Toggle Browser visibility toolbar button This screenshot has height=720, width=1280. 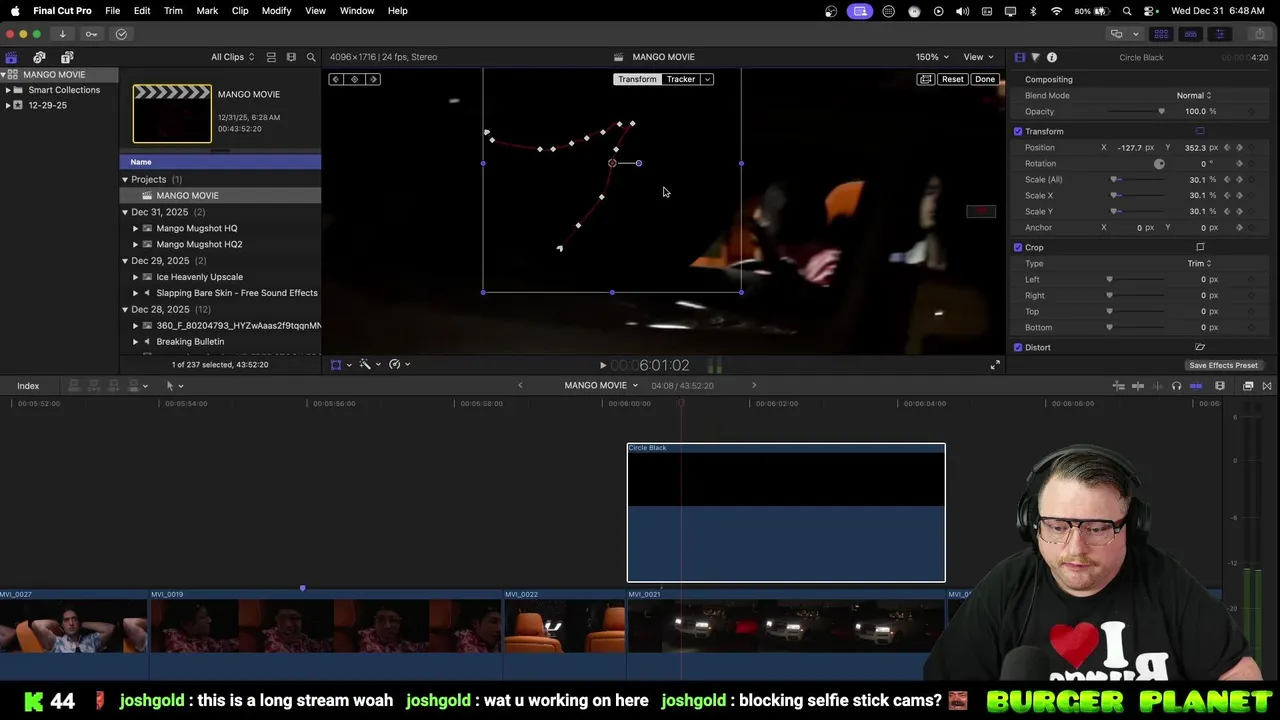point(1161,34)
